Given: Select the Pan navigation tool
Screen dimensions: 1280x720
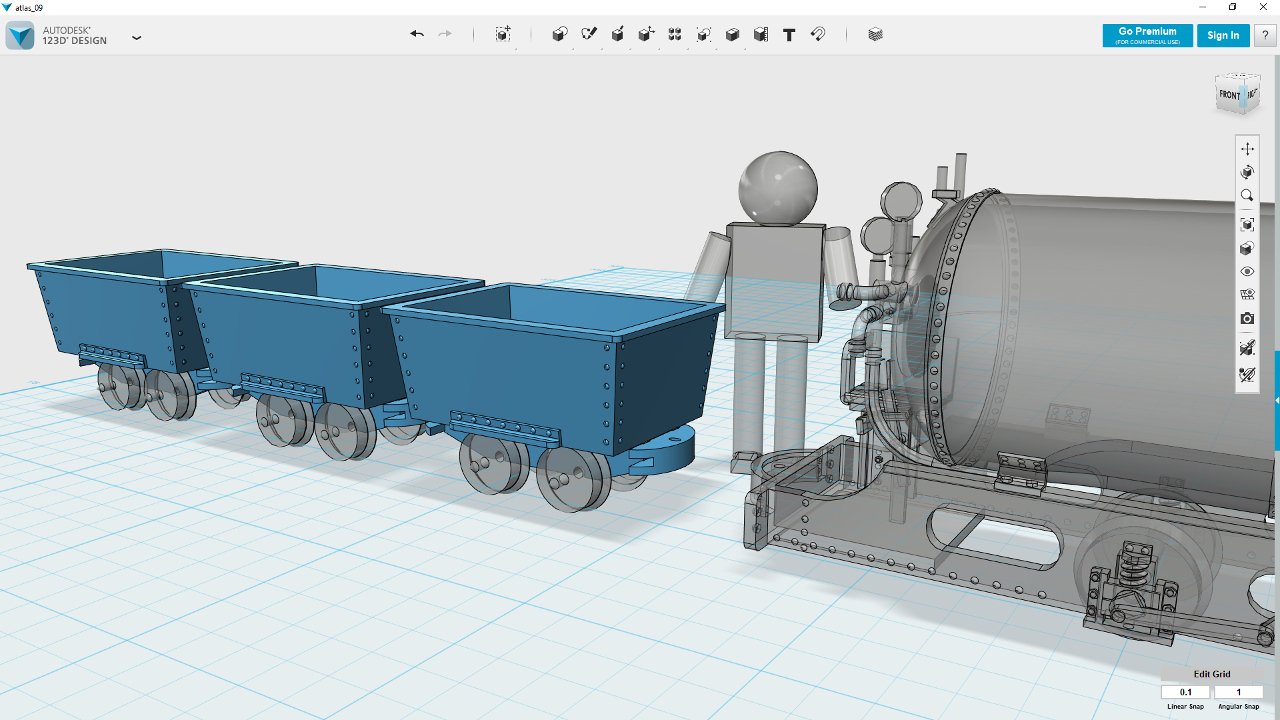Looking at the screenshot, I should coord(1247,148).
